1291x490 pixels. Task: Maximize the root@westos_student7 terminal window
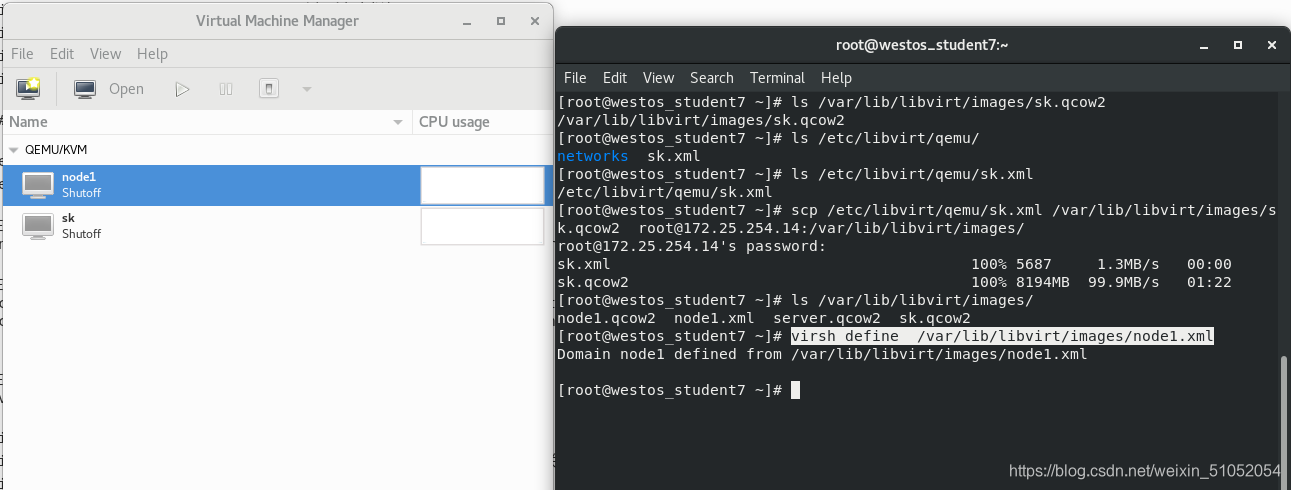tap(1238, 45)
